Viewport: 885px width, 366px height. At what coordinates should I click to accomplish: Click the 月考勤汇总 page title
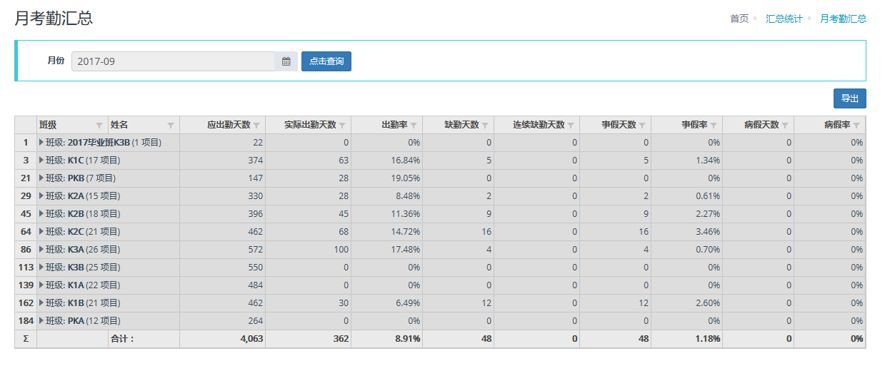tap(54, 19)
